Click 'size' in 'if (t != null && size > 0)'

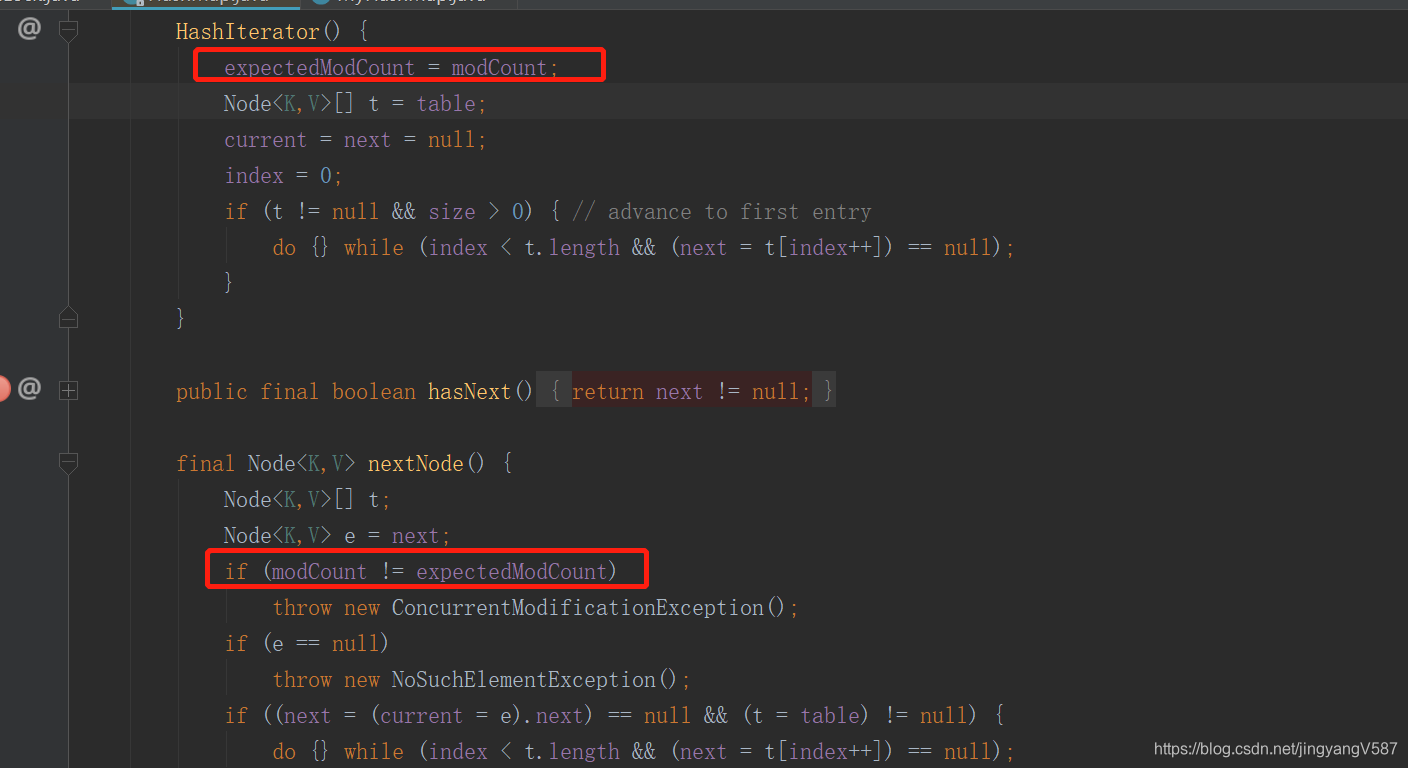[x=452, y=212]
